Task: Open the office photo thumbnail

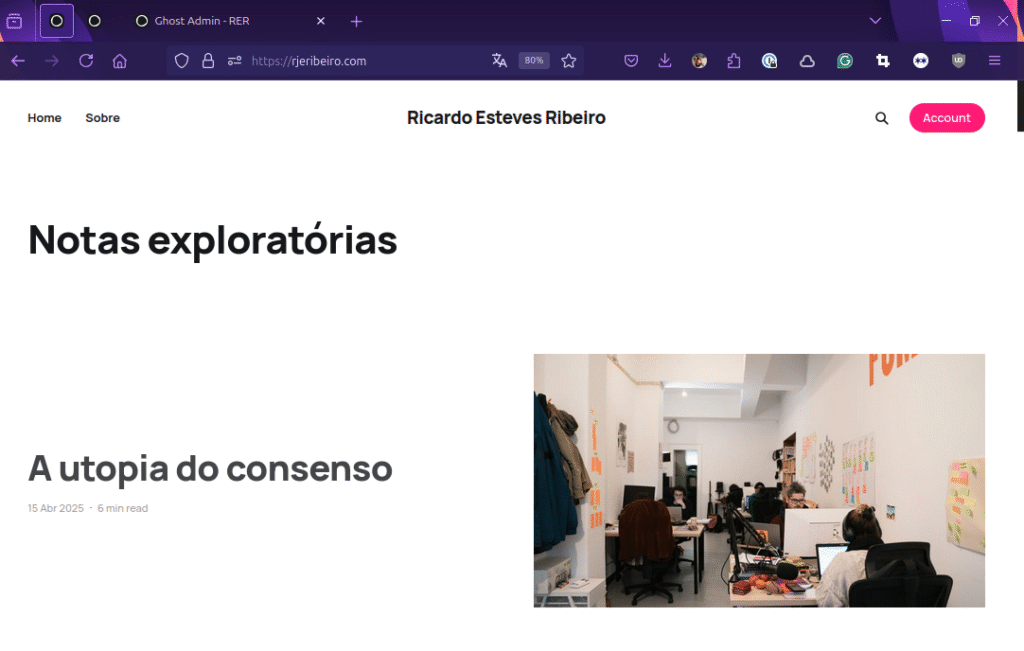Action: (x=759, y=481)
